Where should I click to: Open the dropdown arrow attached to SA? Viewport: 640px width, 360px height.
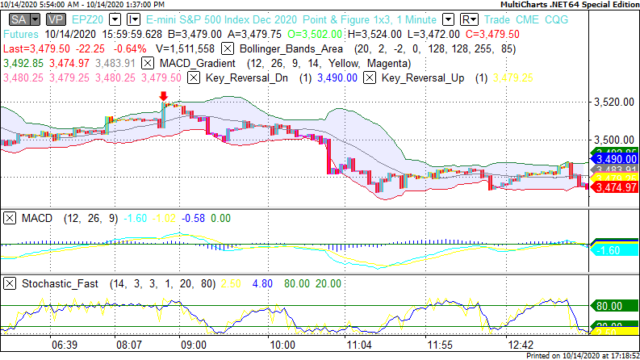tap(35, 20)
